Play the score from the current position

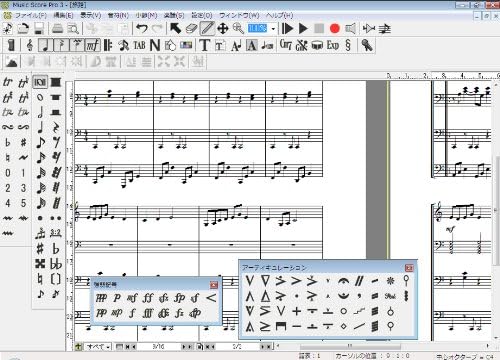(303, 29)
